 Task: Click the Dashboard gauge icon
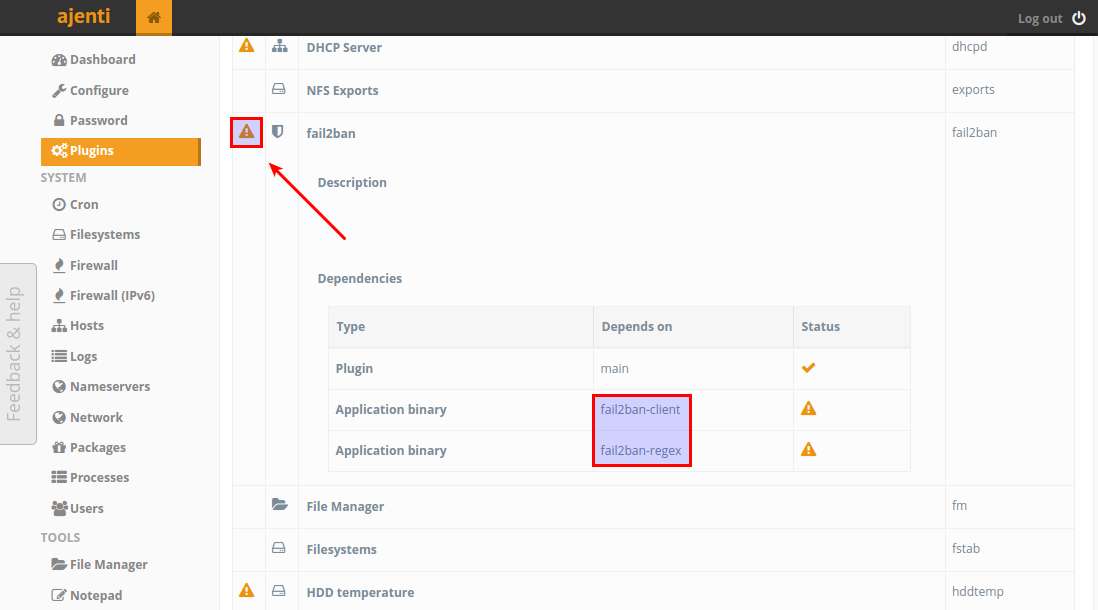59,60
